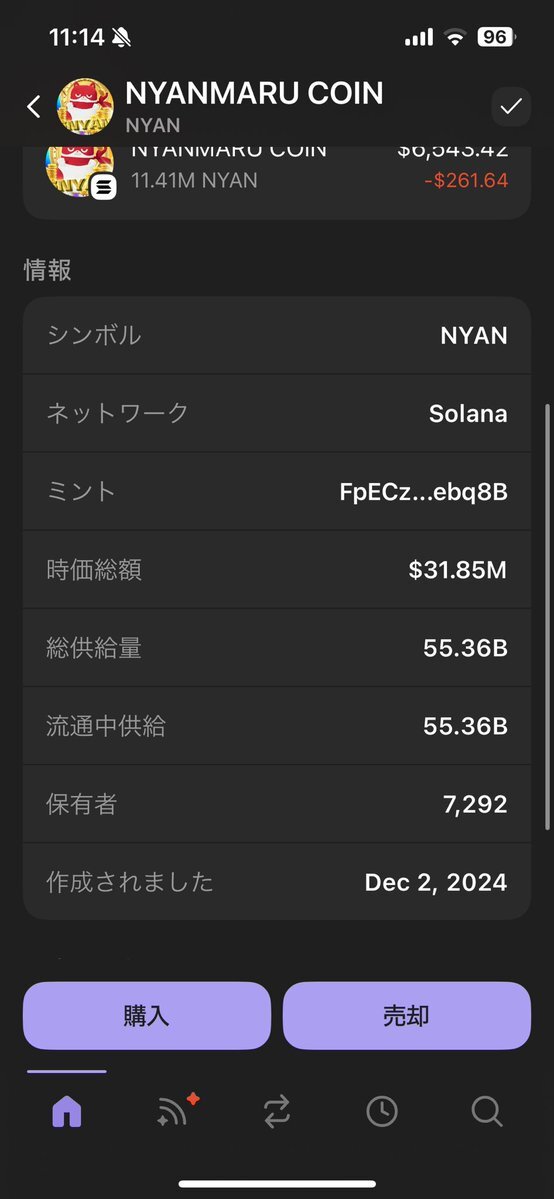This screenshot has width=554, height=1199.
Task: Tap the 購入 buy button
Action: click(x=147, y=1015)
